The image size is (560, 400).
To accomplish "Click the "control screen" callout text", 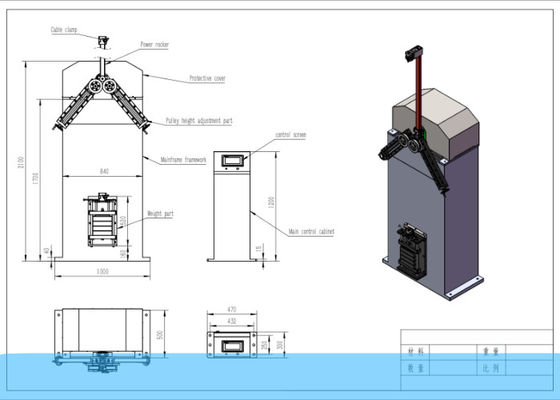I will pos(291,135).
